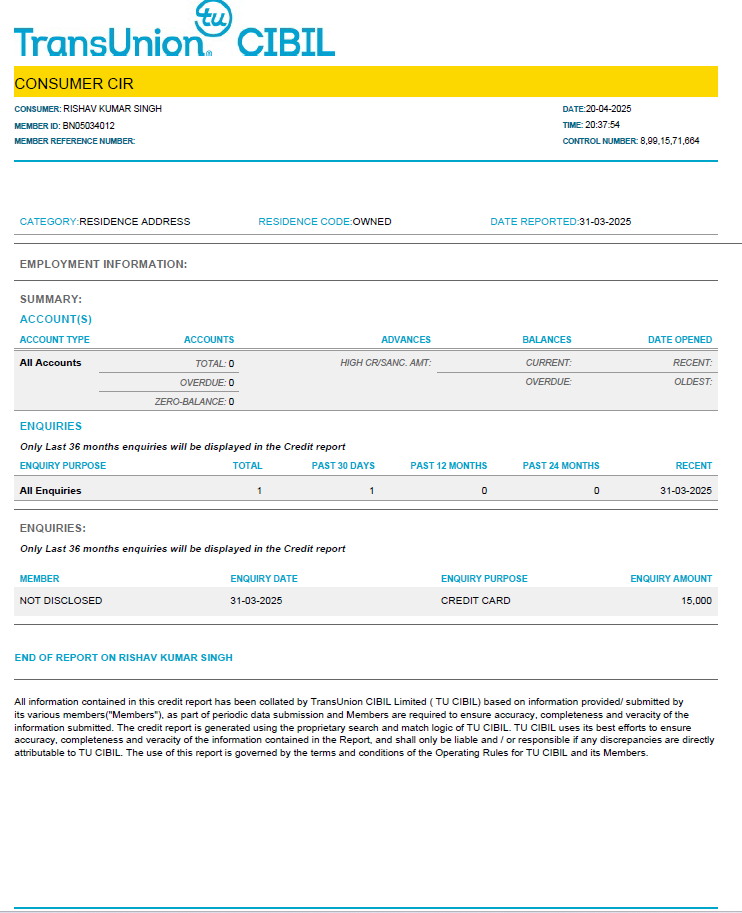
Task: Select the ENQUIRY AMOUNT column header
Action: pyautogui.click(x=671, y=579)
